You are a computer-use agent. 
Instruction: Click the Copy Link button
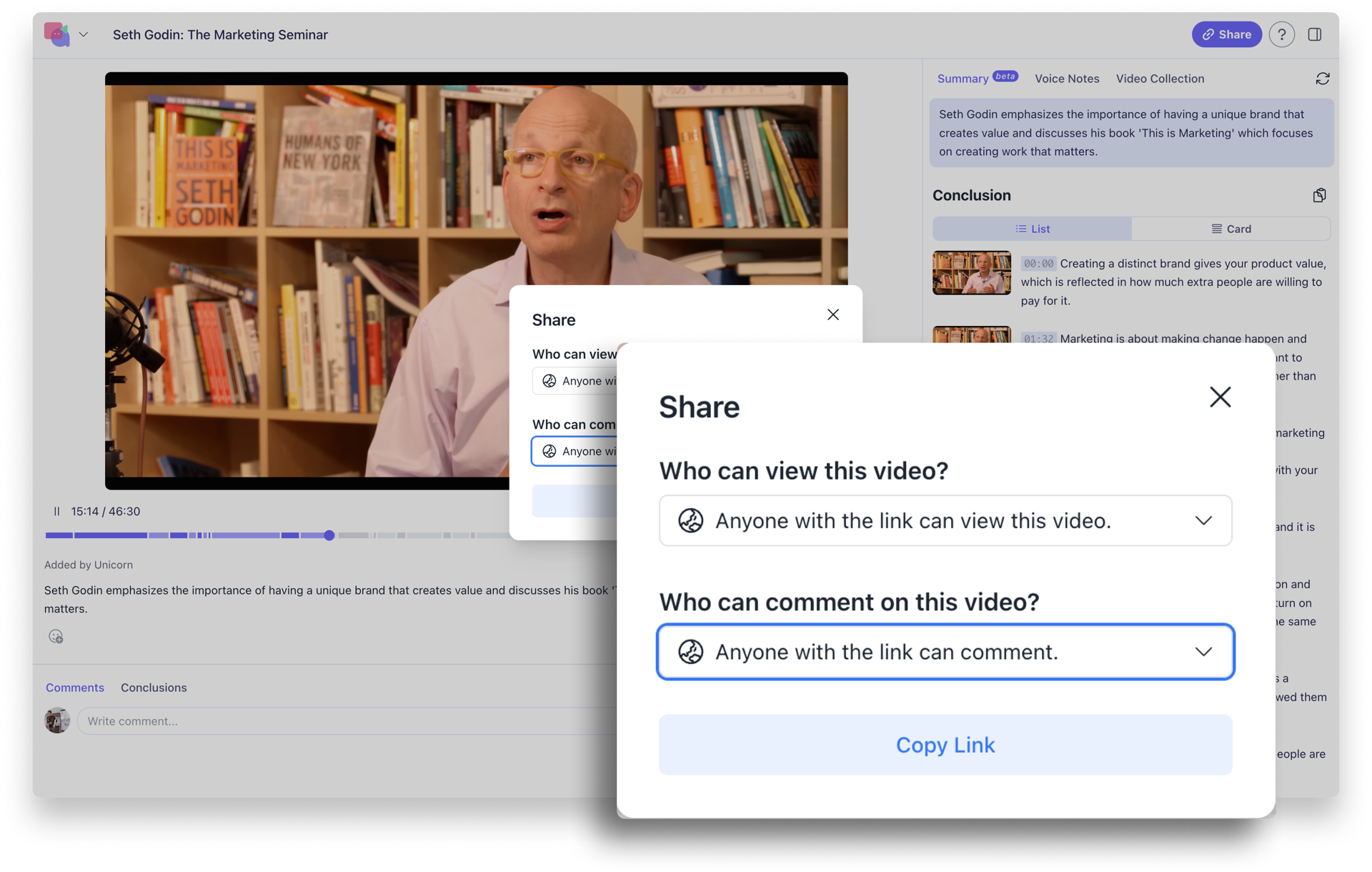click(945, 745)
